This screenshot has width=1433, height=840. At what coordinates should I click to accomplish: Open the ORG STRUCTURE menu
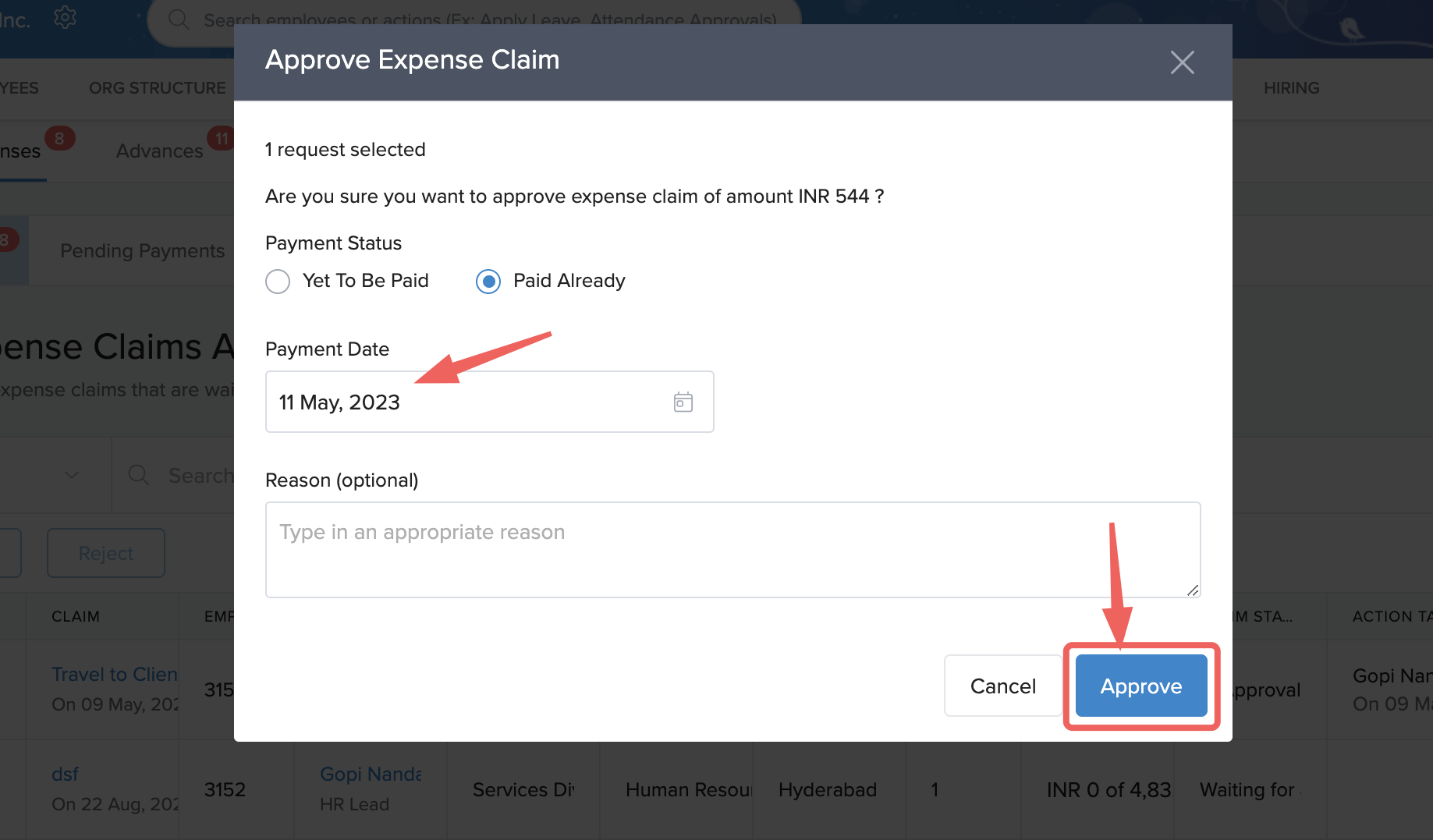point(157,88)
